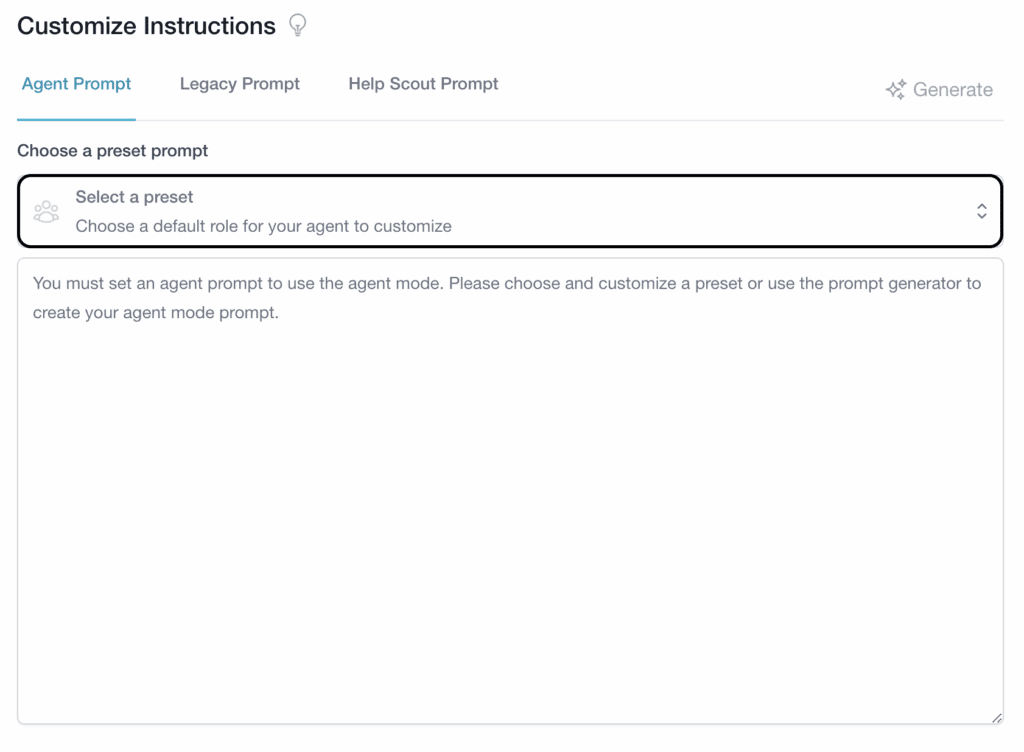Click the word "Instructions" in page title
This screenshot has width=1024, height=752.
tap(210, 26)
